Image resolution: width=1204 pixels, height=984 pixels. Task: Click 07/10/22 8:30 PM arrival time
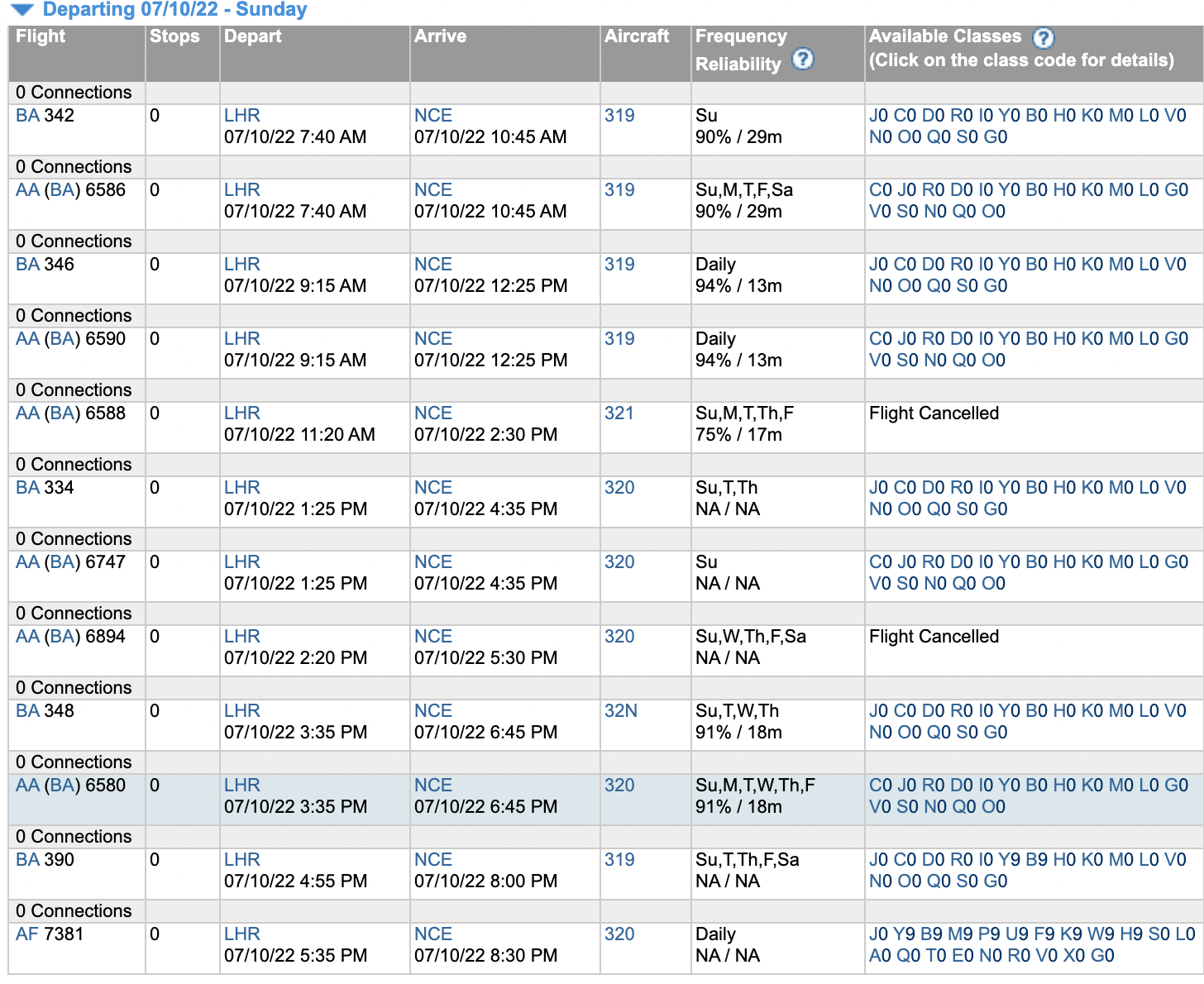tap(485, 956)
